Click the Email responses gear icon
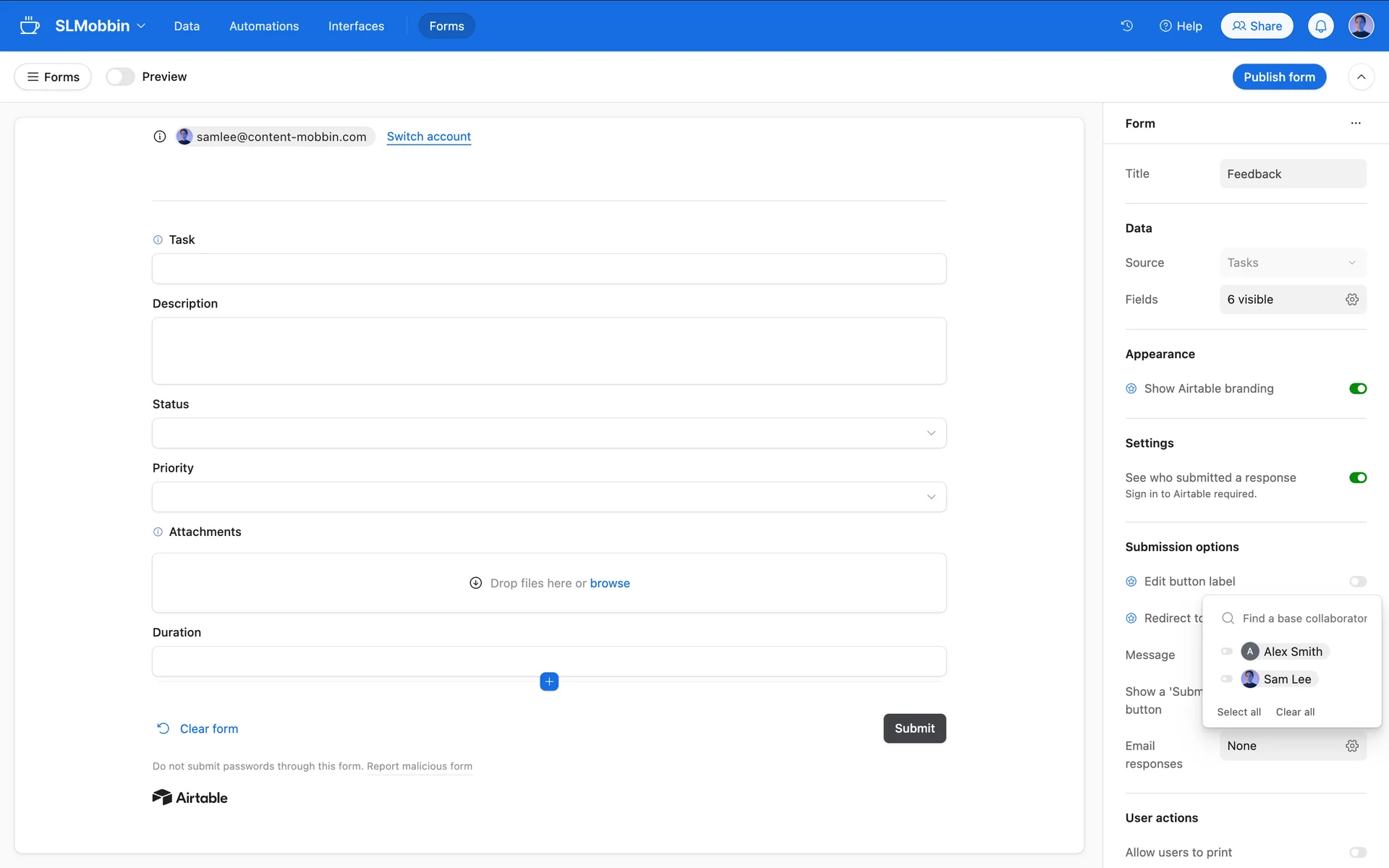The height and width of the screenshot is (868, 1389). pyautogui.click(x=1351, y=746)
